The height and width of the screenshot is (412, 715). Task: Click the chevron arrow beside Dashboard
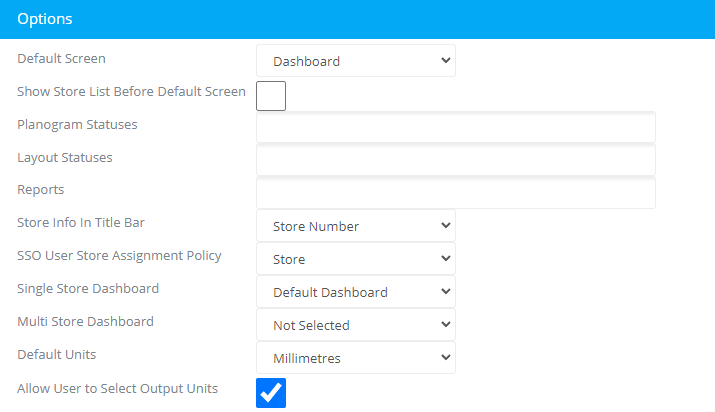(x=446, y=60)
